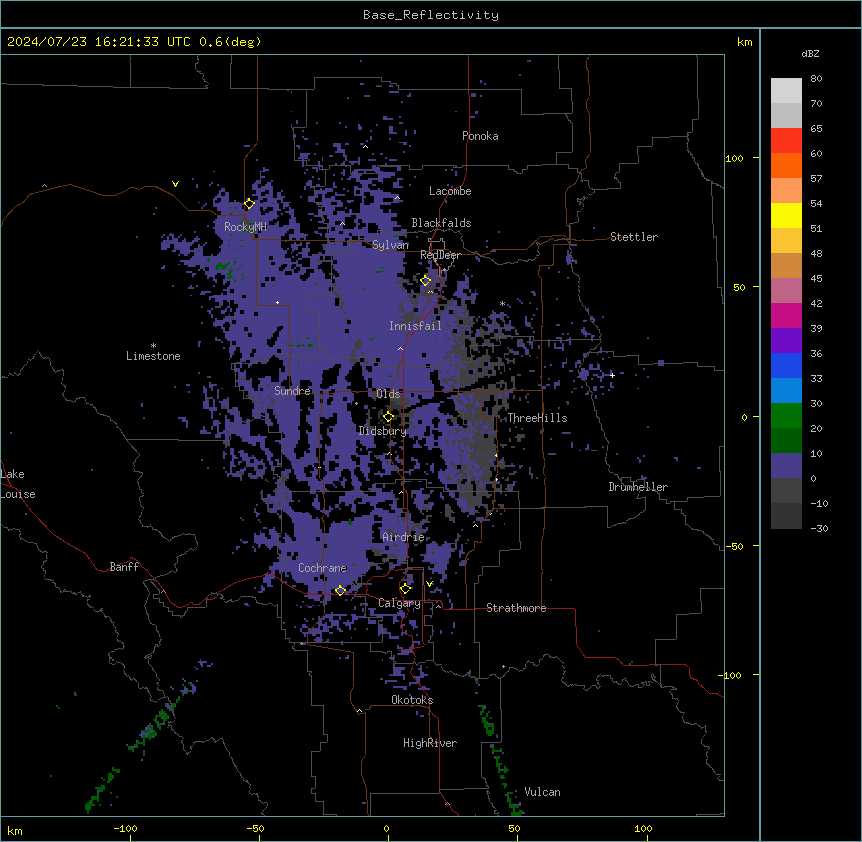The image size is (862, 842).
Task: Click the Cochrane town label
Action: click(x=322, y=568)
